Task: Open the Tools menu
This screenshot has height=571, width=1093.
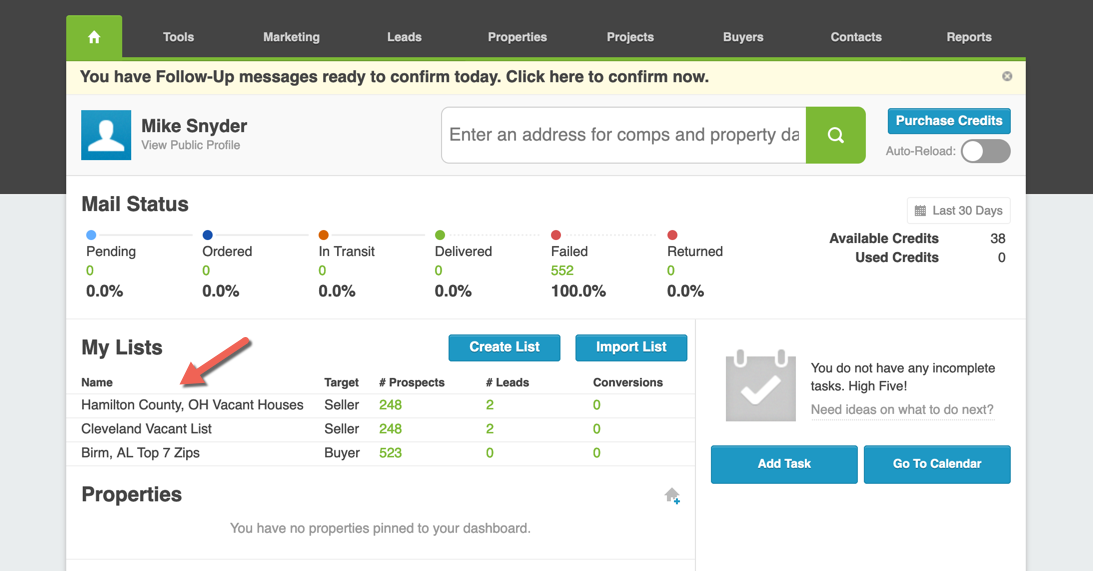Action: pyautogui.click(x=178, y=37)
